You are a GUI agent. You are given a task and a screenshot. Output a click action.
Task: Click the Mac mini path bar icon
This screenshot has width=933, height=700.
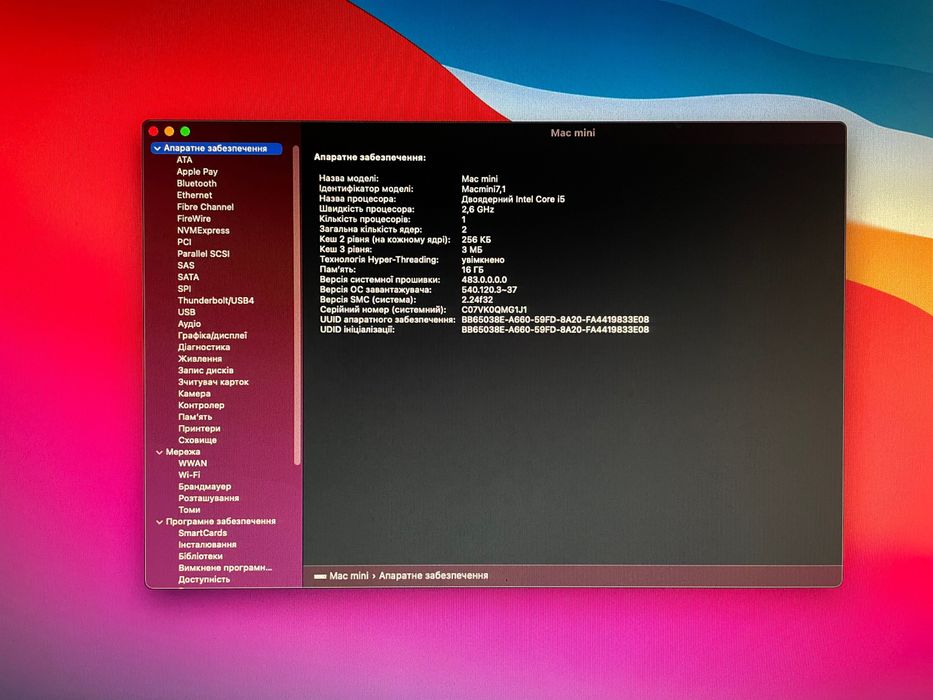320,576
